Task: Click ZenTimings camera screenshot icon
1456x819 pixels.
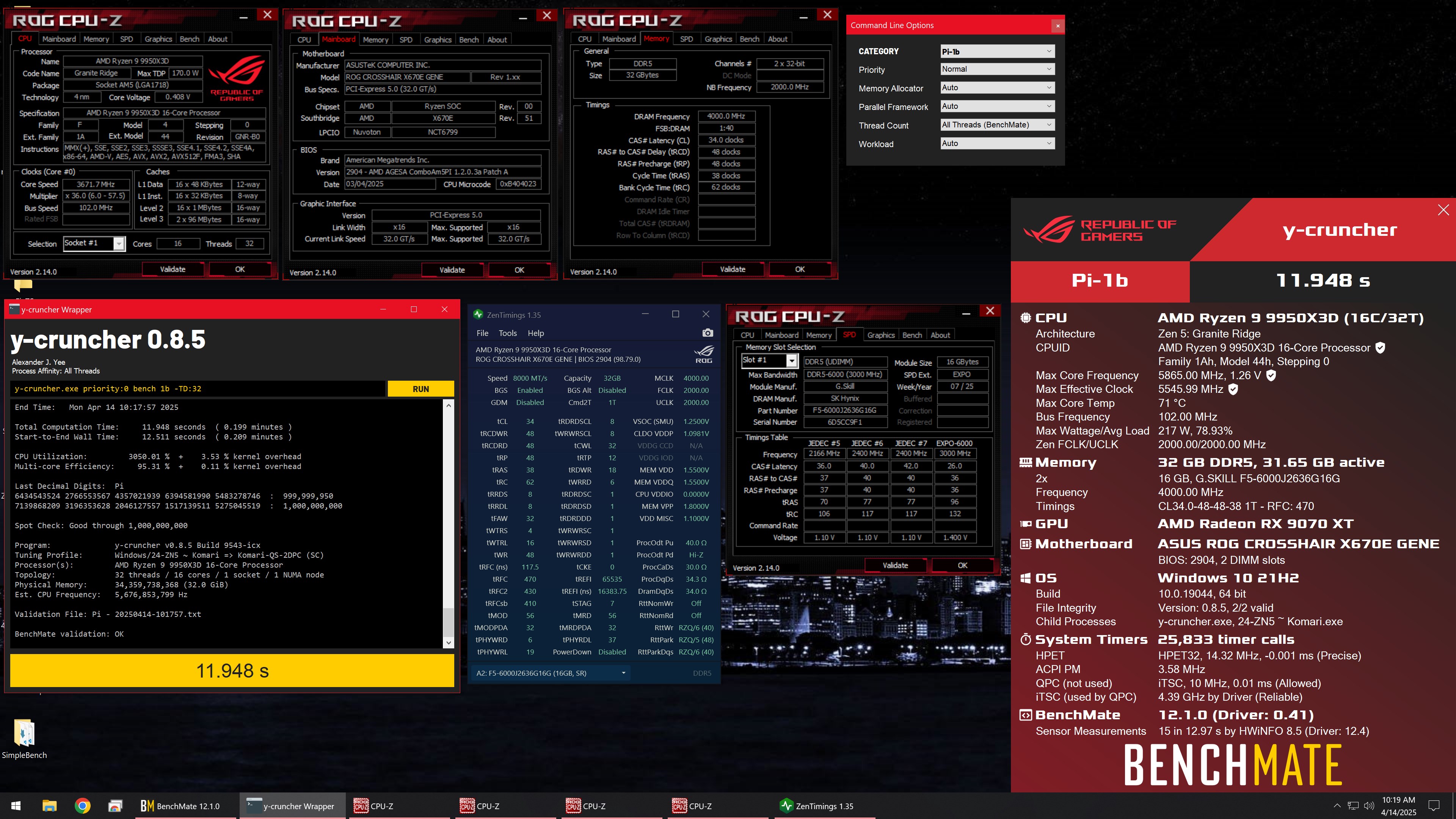Action: tap(707, 333)
